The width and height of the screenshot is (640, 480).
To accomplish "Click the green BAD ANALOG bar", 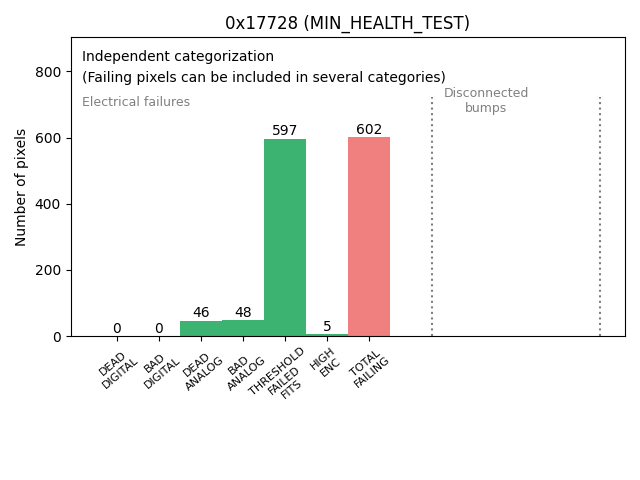I will coord(243,328).
